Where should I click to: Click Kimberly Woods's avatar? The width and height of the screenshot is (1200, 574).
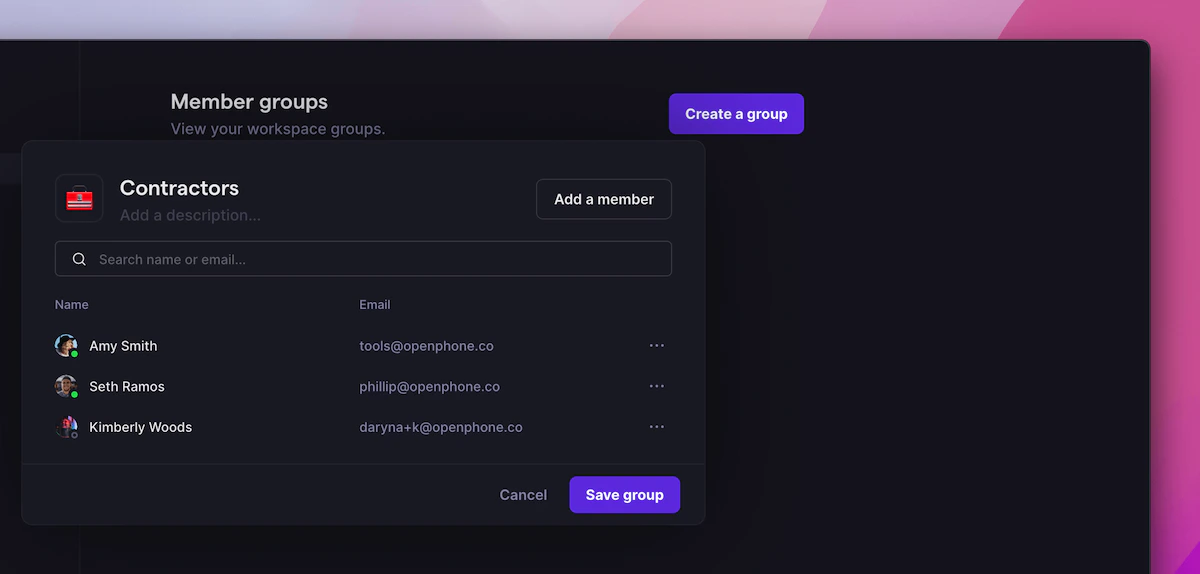pyautogui.click(x=66, y=427)
